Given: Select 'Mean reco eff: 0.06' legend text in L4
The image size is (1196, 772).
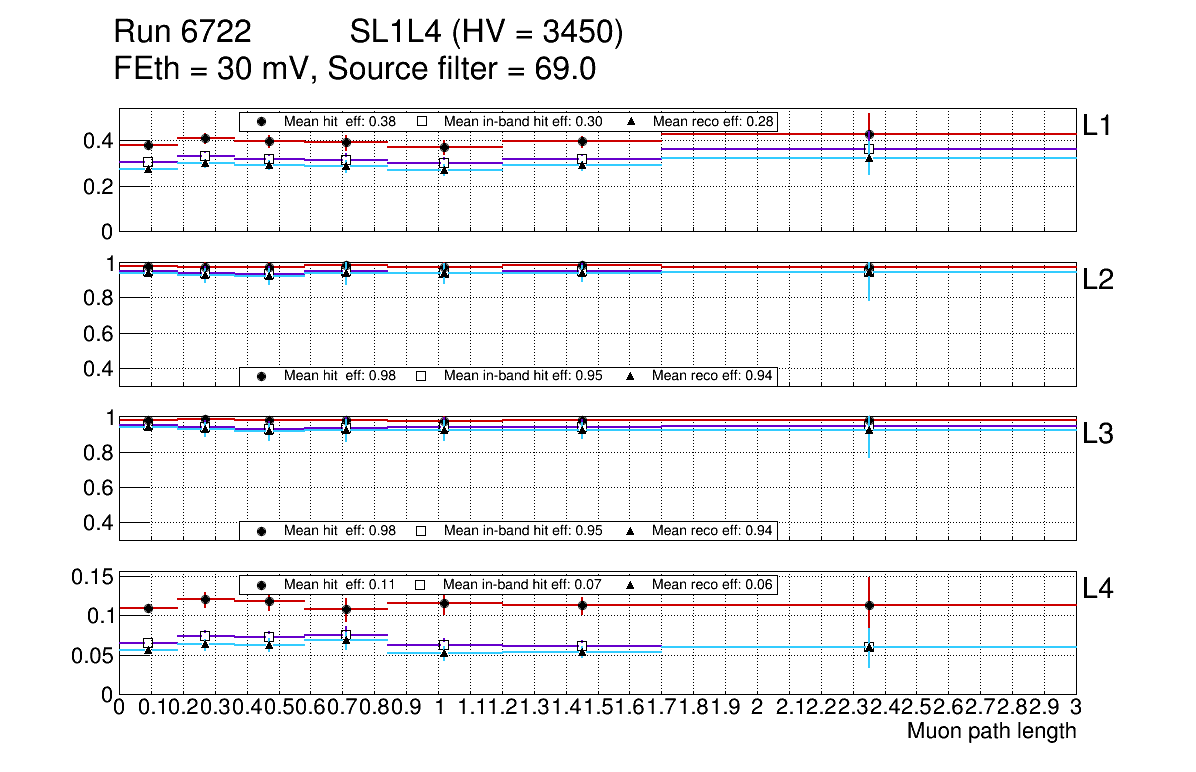Looking at the screenshot, I should point(714,584).
